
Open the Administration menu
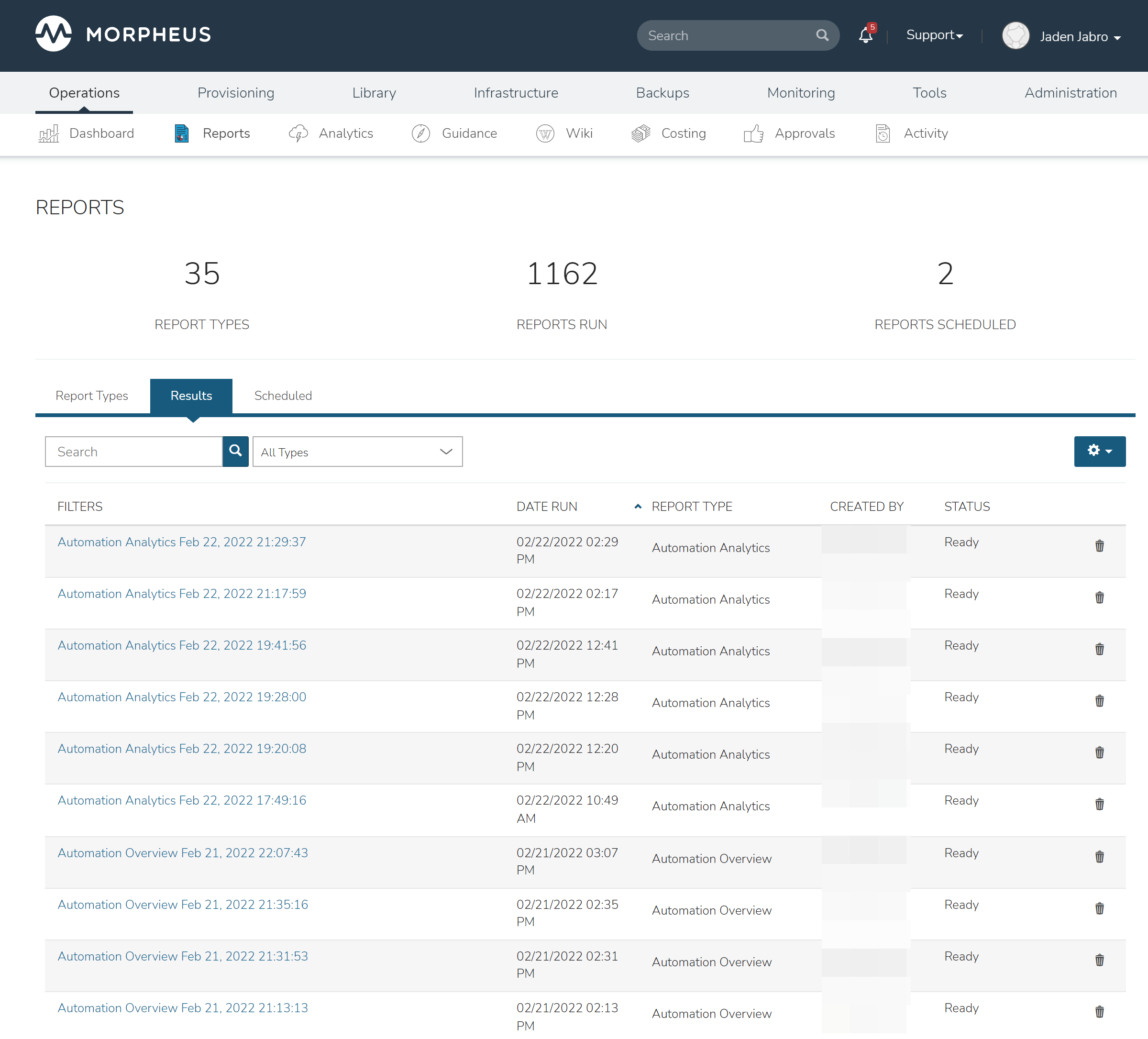pos(1071,92)
